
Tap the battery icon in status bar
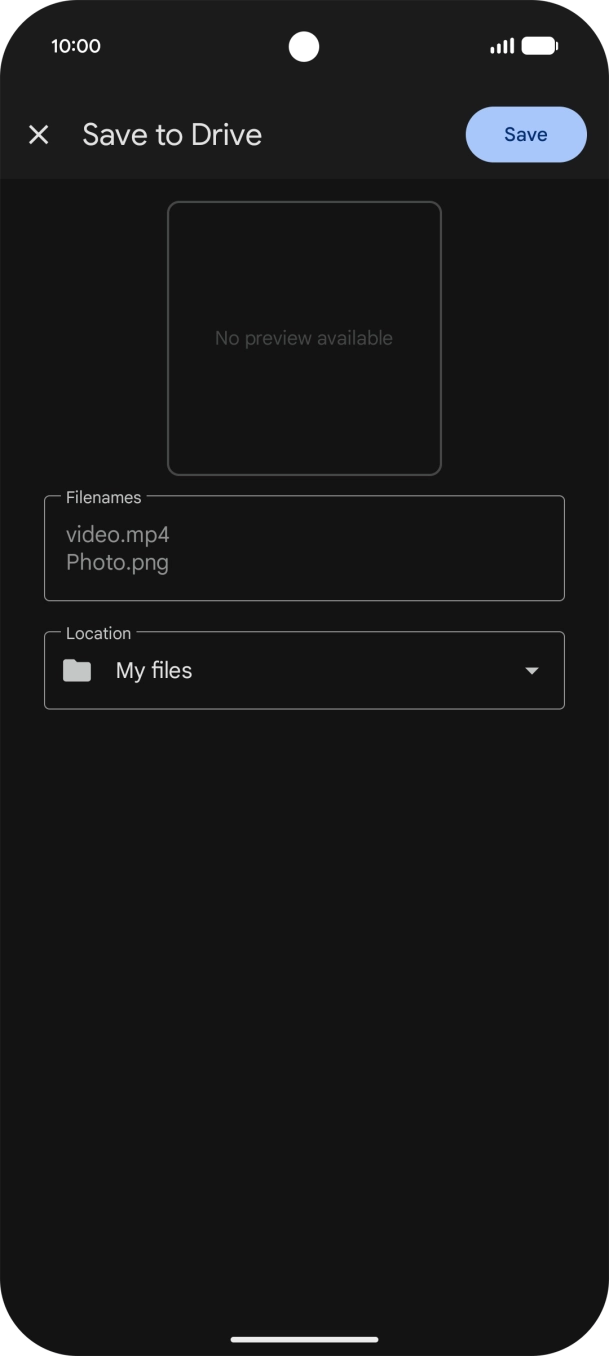click(x=539, y=46)
